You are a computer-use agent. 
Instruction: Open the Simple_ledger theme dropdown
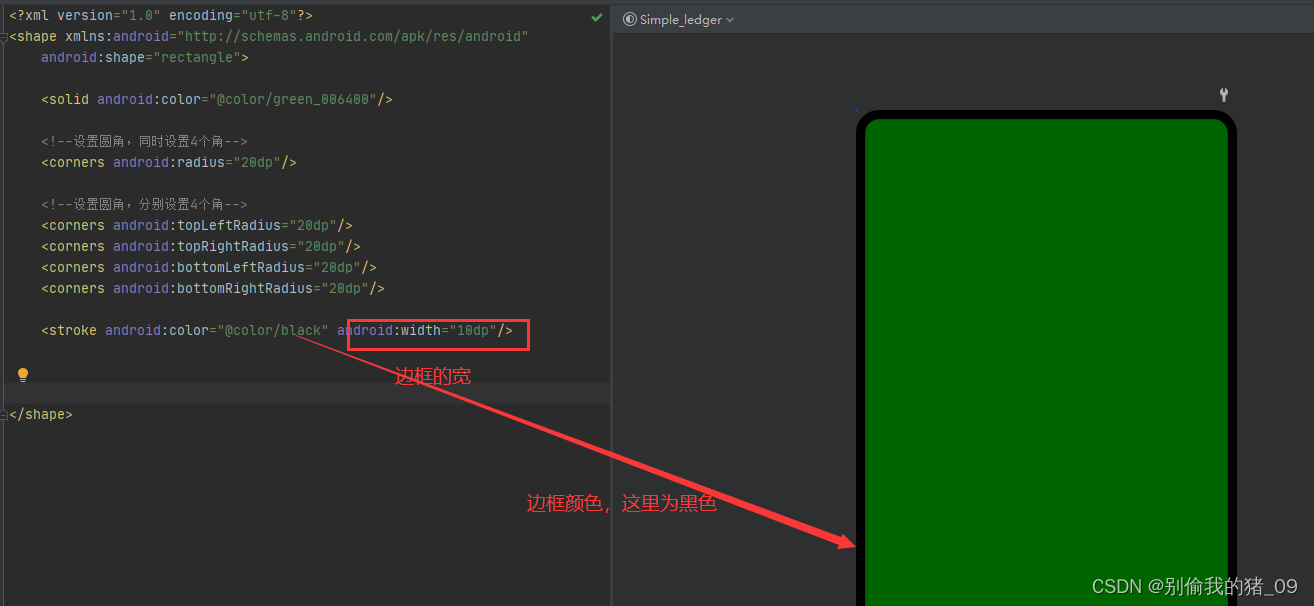click(679, 20)
